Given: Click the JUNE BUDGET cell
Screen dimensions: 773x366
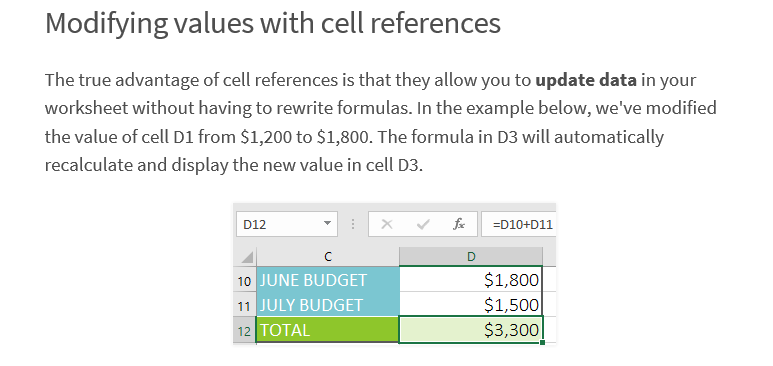Looking at the screenshot, I should pyautogui.click(x=328, y=280).
